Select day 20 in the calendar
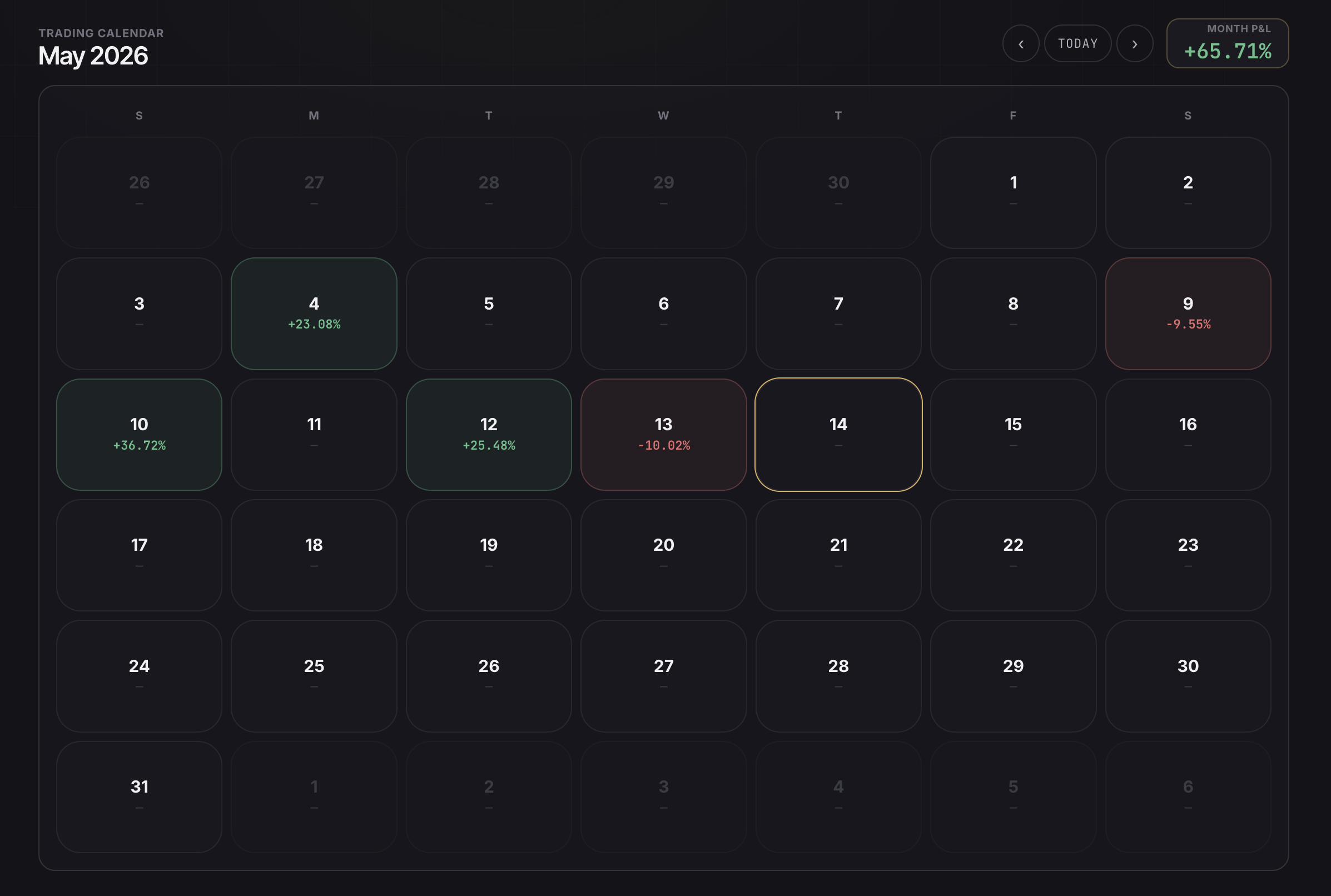1331x896 pixels. pos(663,555)
